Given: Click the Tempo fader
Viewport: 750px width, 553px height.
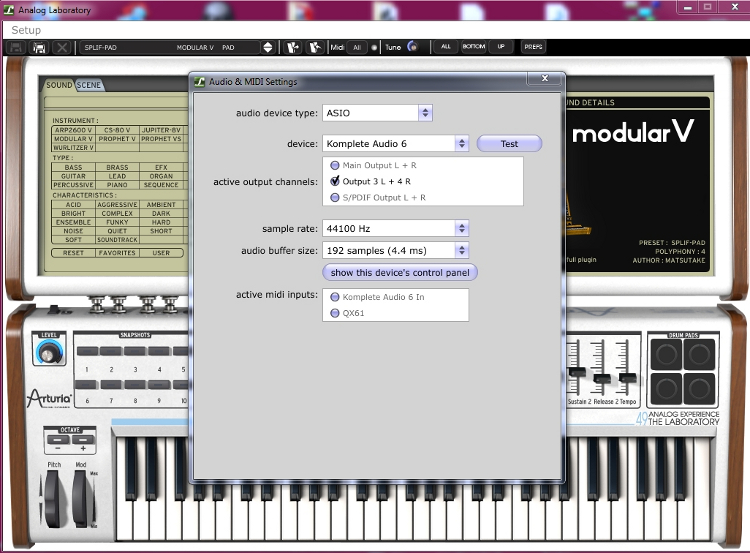Looking at the screenshot, I should pos(627,377).
